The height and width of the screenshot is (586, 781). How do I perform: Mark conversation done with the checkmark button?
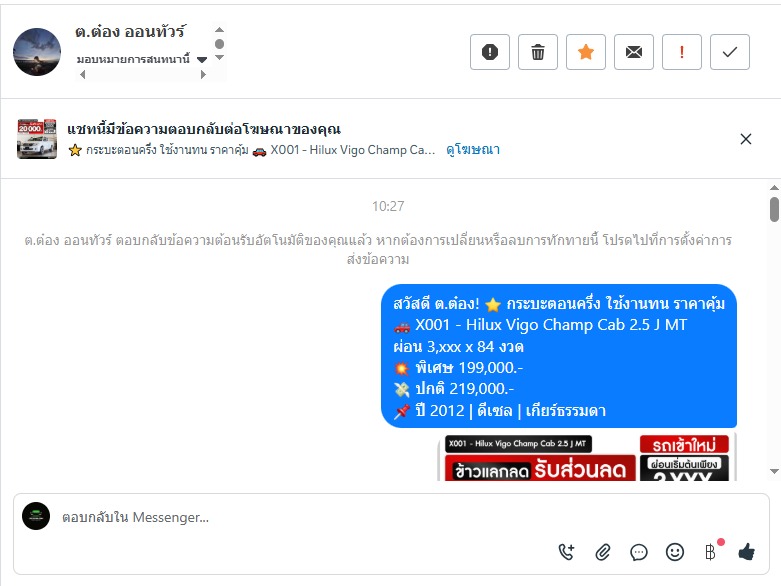730,52
